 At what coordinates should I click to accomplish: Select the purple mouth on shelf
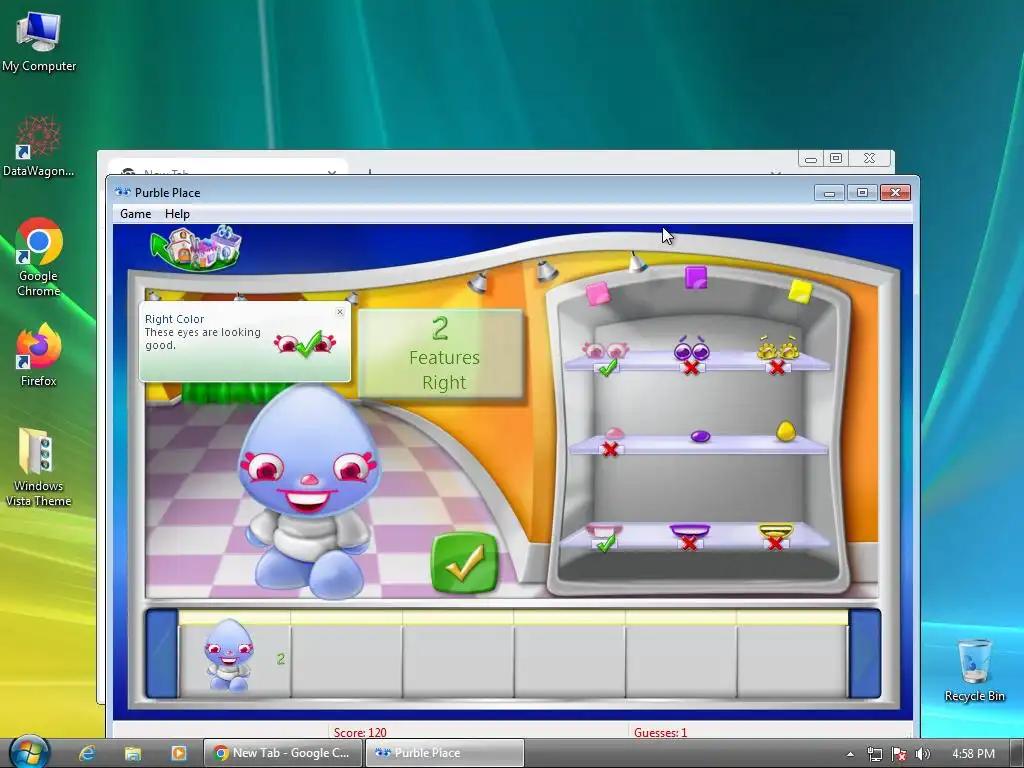690,530
